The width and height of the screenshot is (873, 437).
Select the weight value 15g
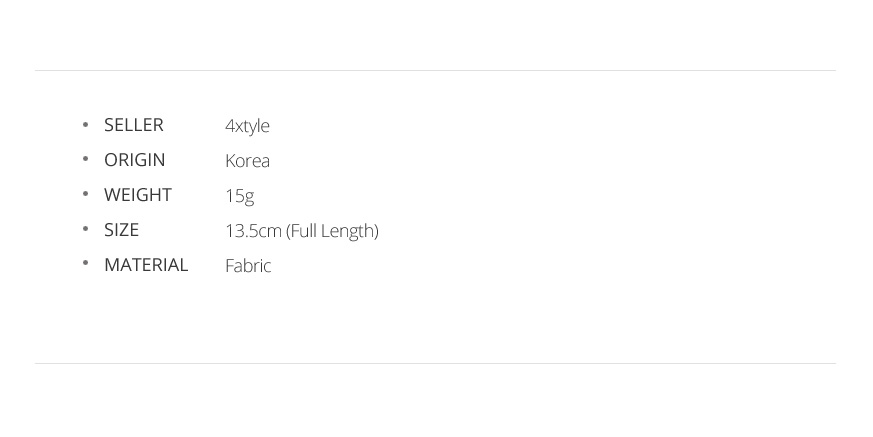tap(239, 196)
